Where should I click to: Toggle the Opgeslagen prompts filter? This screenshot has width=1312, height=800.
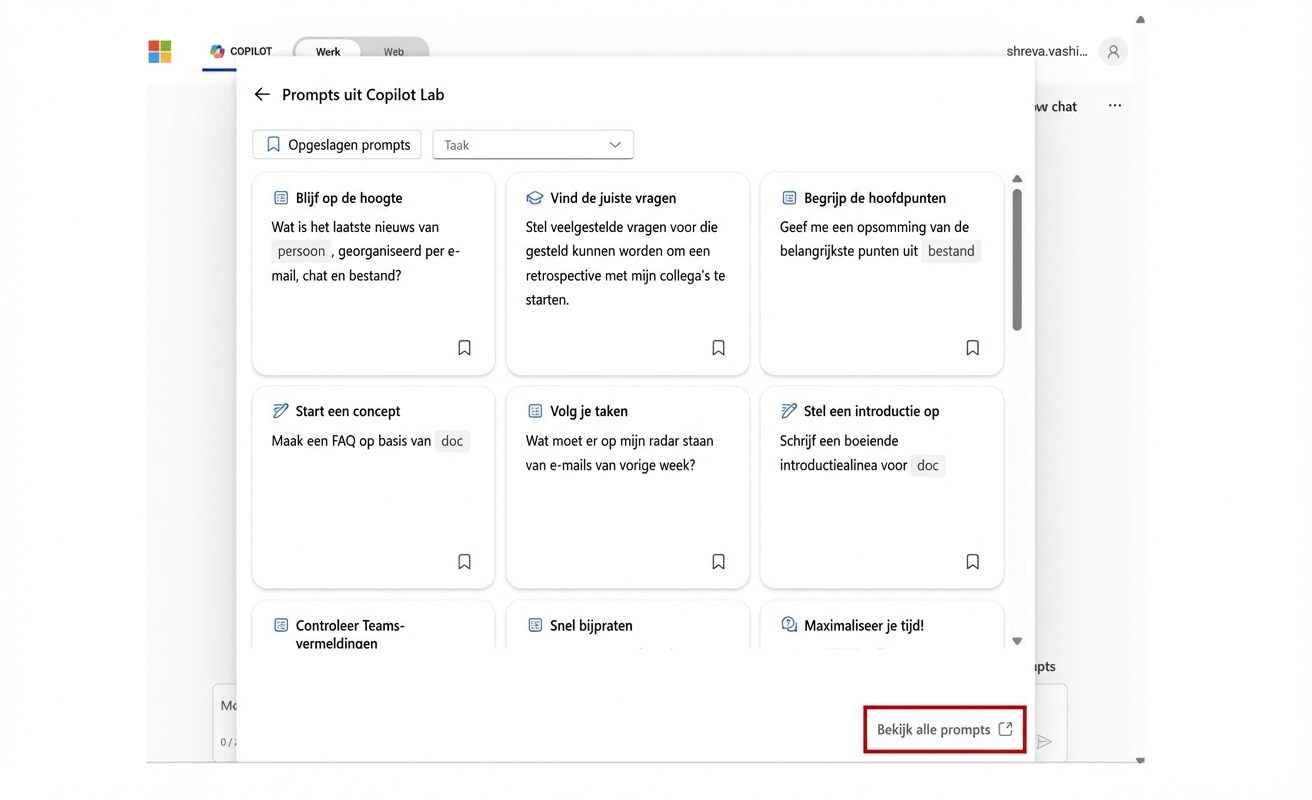click(x=336, y=144)
